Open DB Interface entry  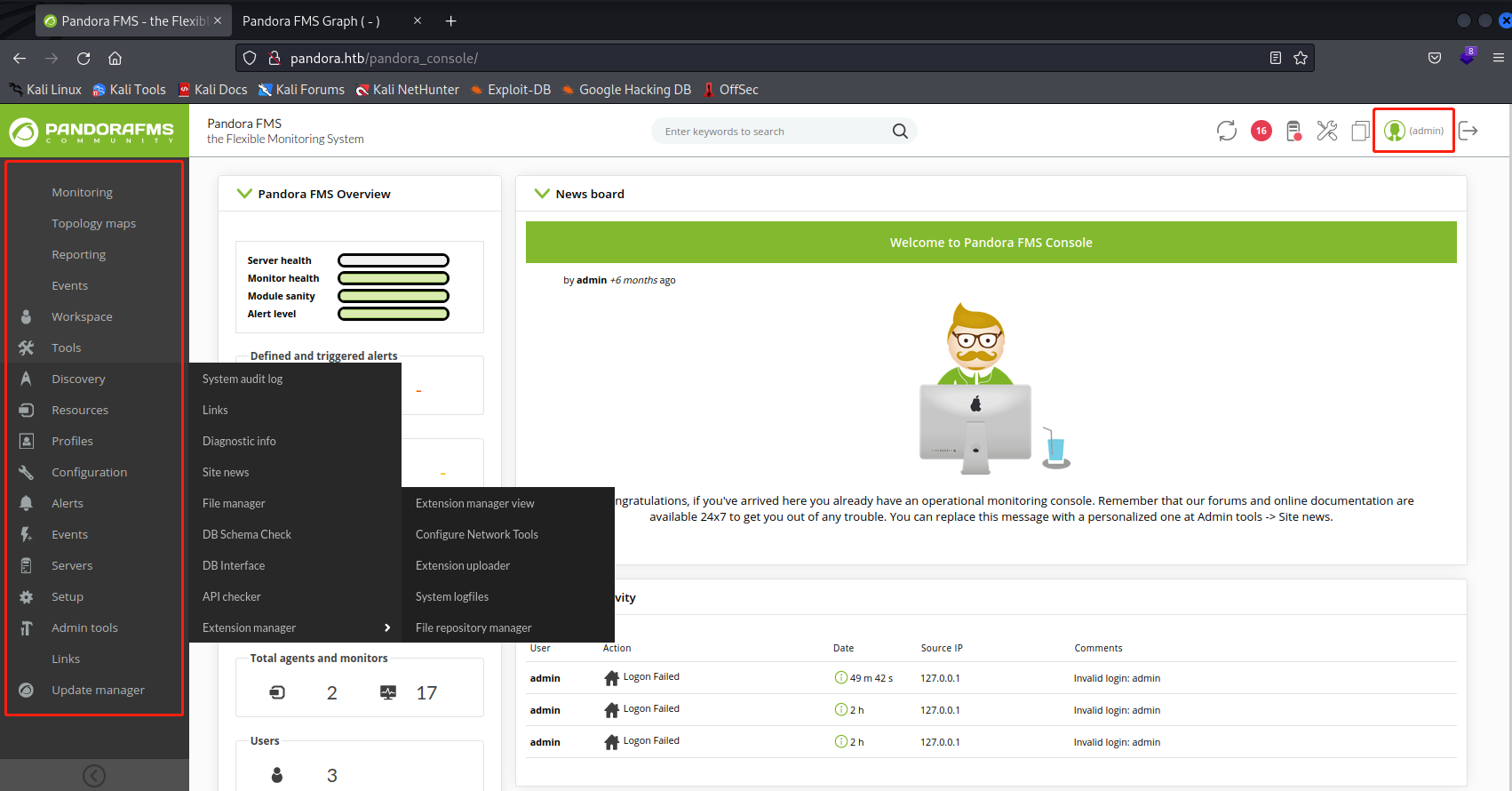234,565
